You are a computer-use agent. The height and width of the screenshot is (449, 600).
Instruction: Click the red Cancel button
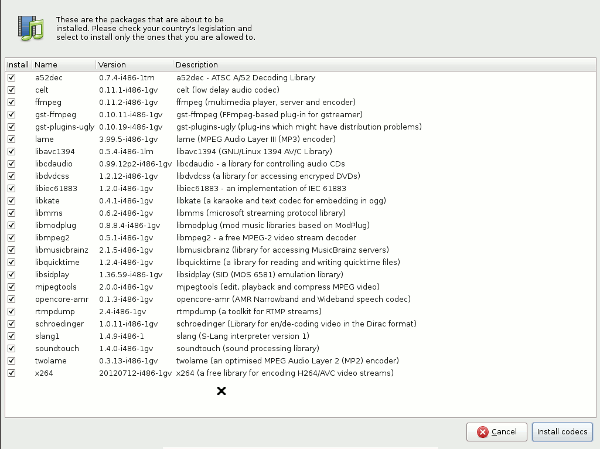click(x=497, y=432)
